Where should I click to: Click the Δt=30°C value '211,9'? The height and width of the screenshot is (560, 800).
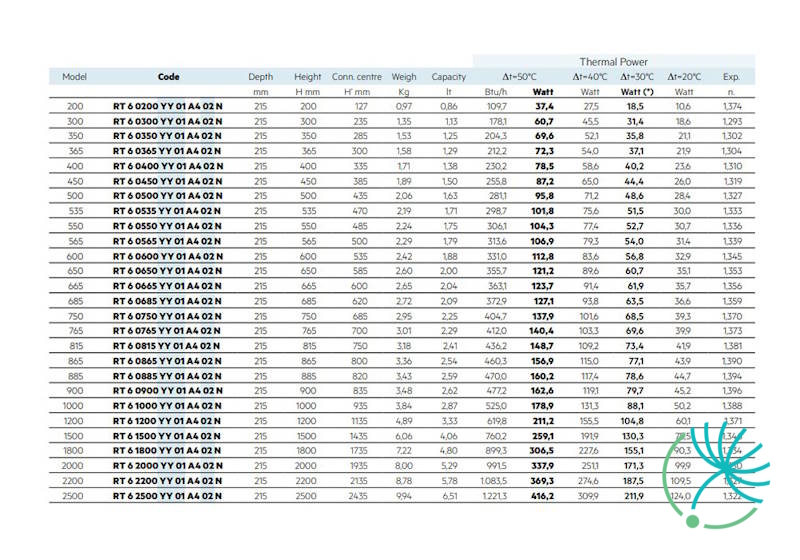coord(634,496)
